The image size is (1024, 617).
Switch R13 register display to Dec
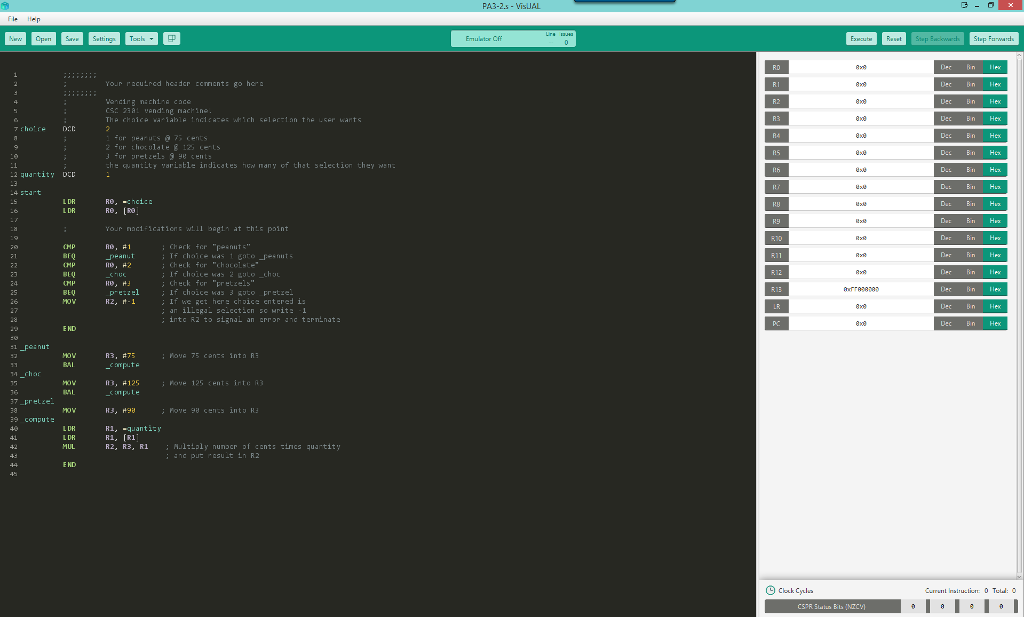(x=946, y=288)
